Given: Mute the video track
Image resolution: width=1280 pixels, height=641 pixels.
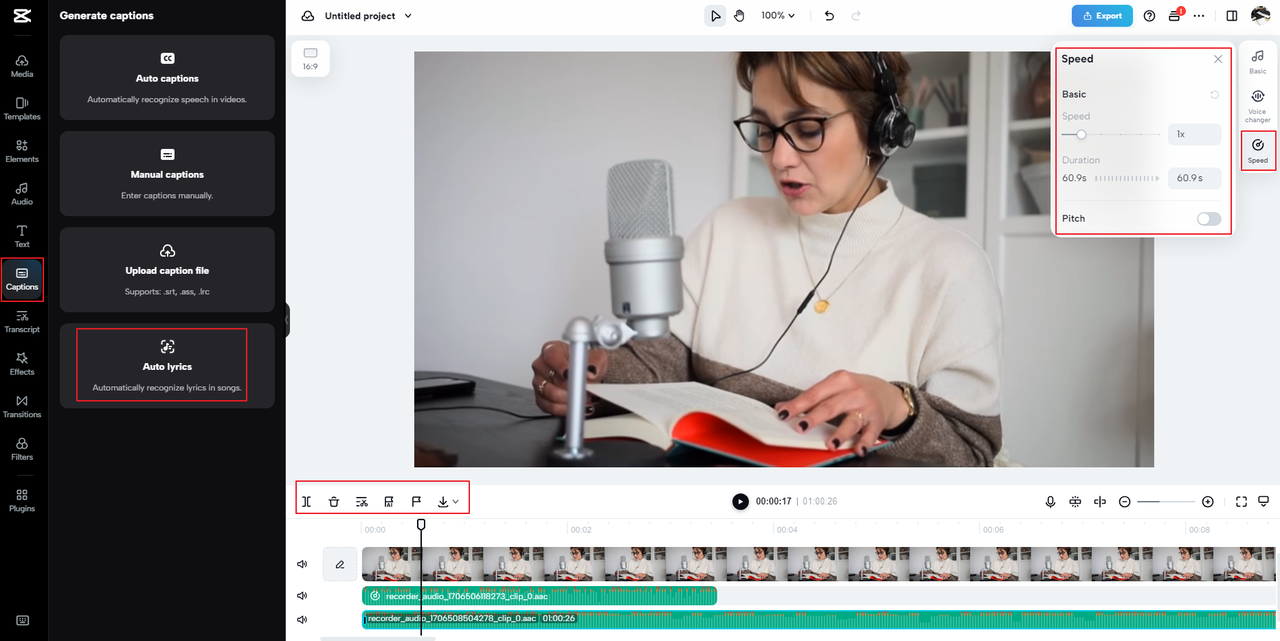Looking at the screenshot, I should tap(302, 564).
